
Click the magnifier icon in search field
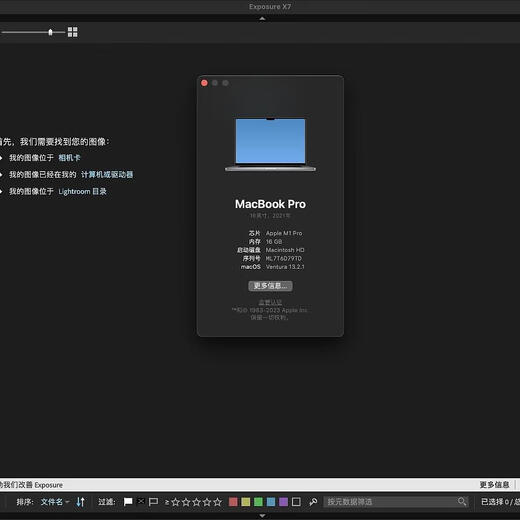[x=462, y=501]
